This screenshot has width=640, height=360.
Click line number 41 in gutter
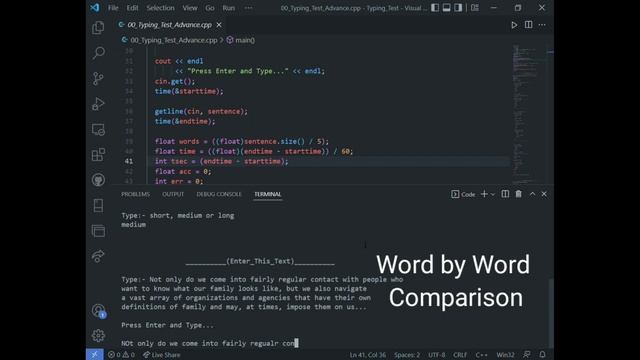129,161
